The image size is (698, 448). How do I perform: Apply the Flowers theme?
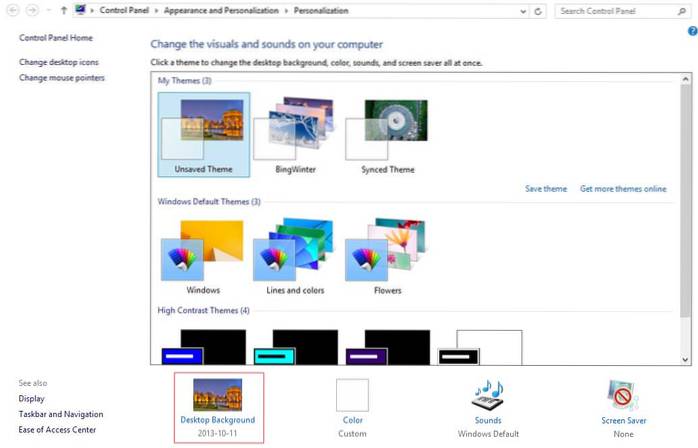(x=386, y=250)
